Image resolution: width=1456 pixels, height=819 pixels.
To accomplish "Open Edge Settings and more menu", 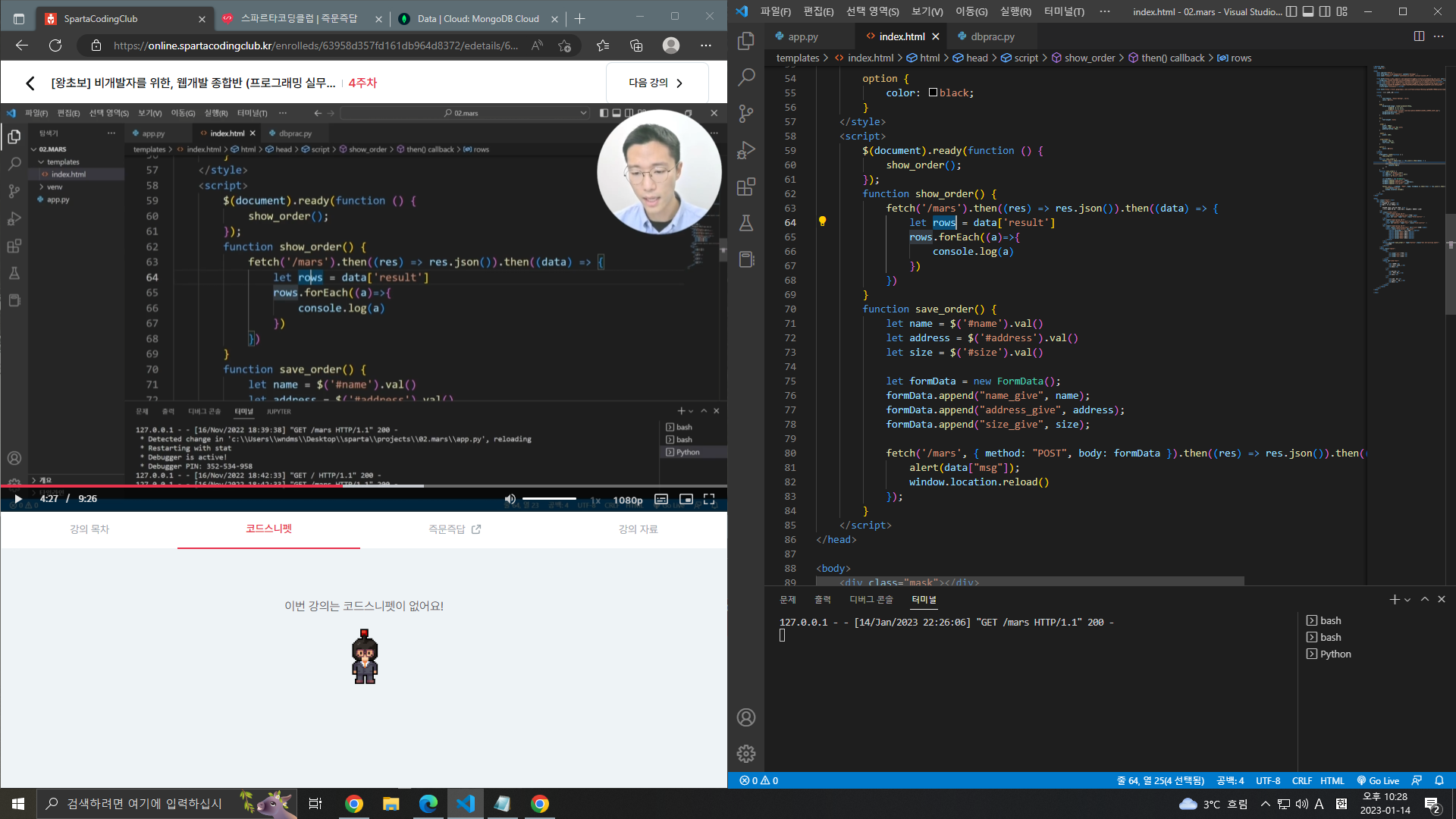I will pyautogui.click(x=706, y=45).
